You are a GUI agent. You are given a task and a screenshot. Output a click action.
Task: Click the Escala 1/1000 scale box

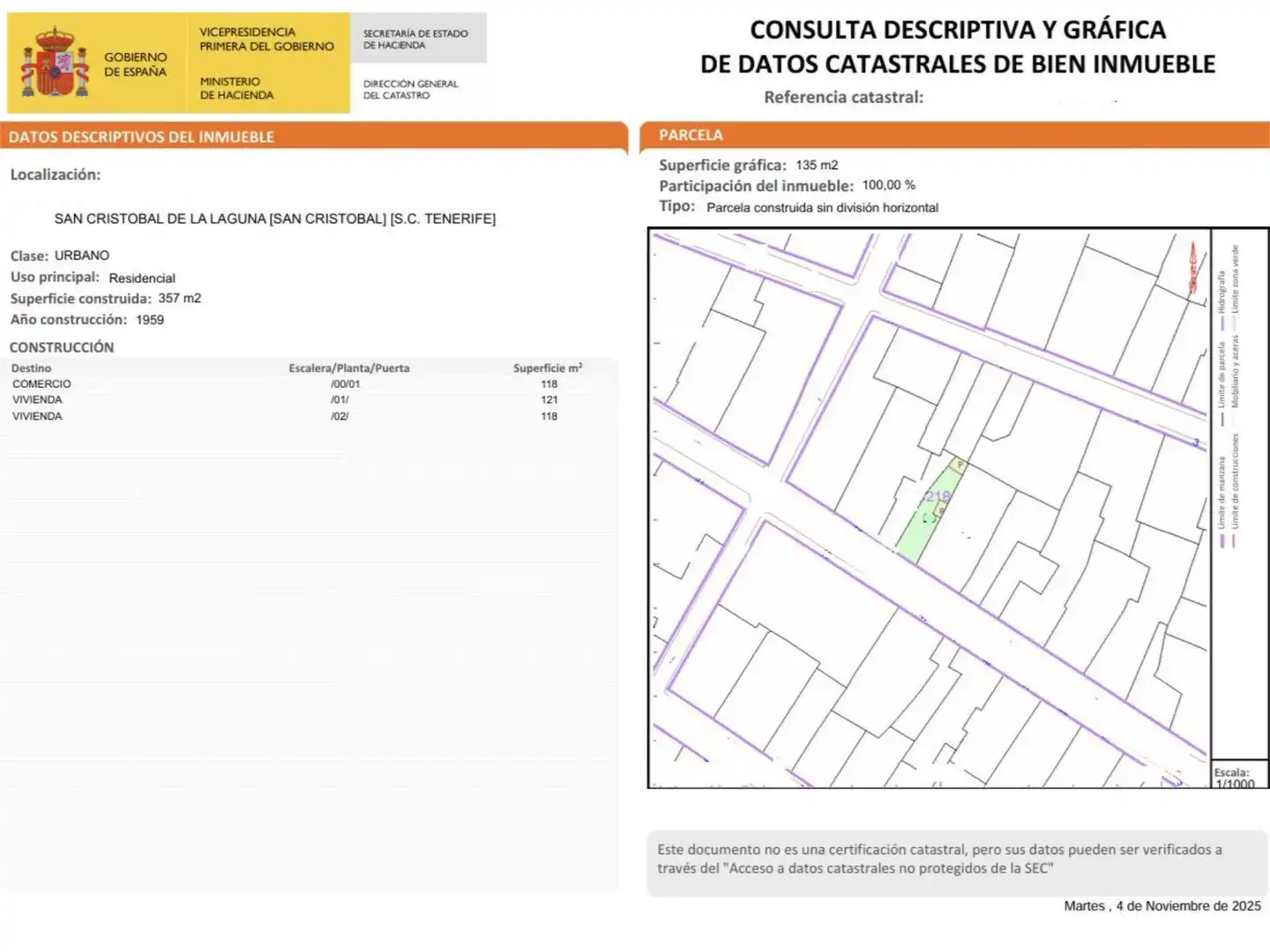[x=1240, y=775]
